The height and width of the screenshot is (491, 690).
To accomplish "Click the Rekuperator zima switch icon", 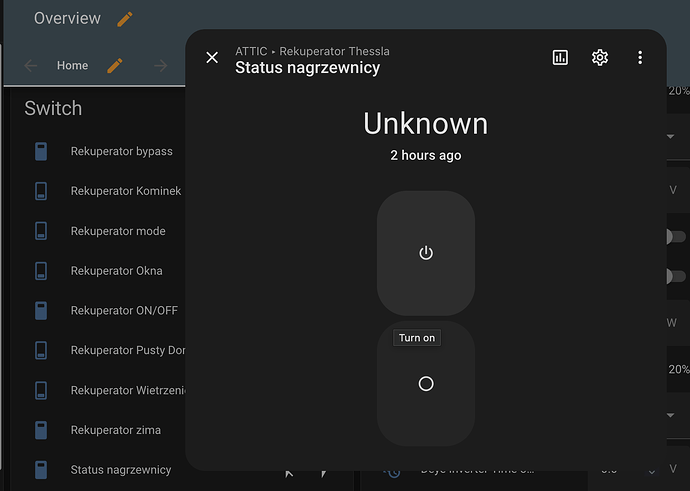I will pos(41,430).
